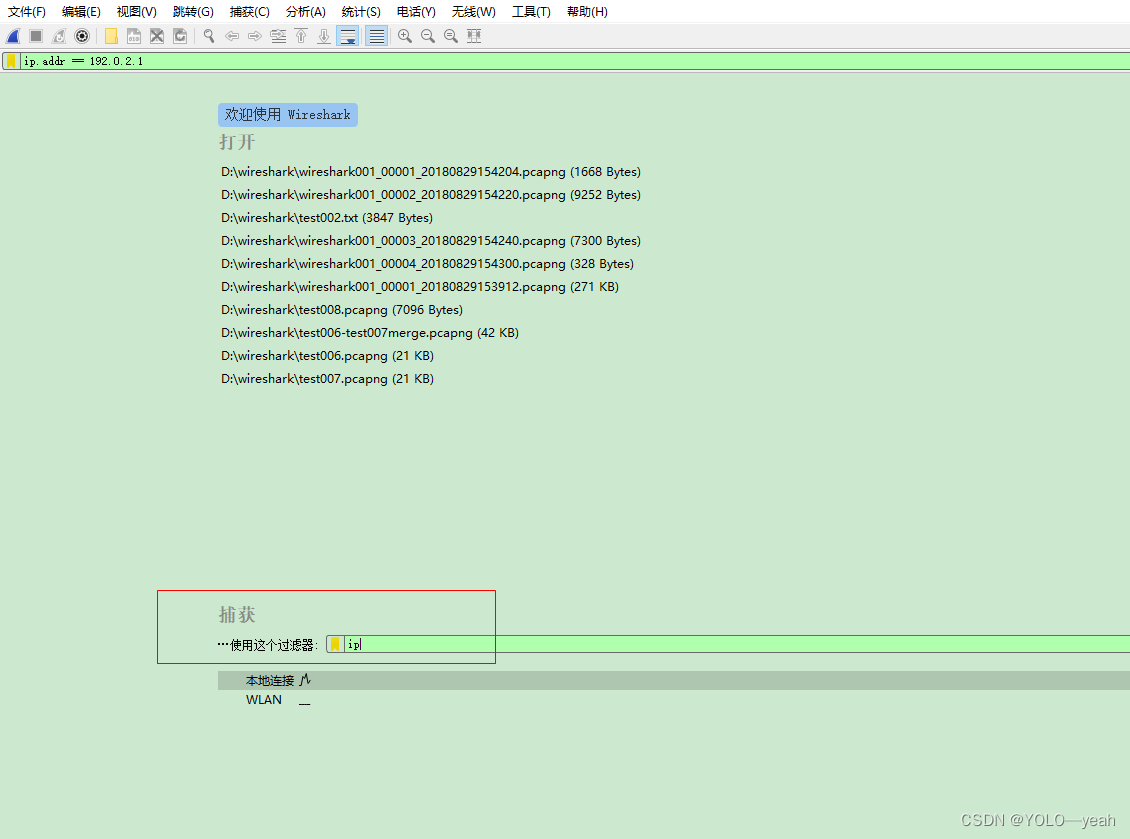Reload the capture file icon
Image resolution: width=1130 pixels, height=839 pixels.
coord(180,36)
